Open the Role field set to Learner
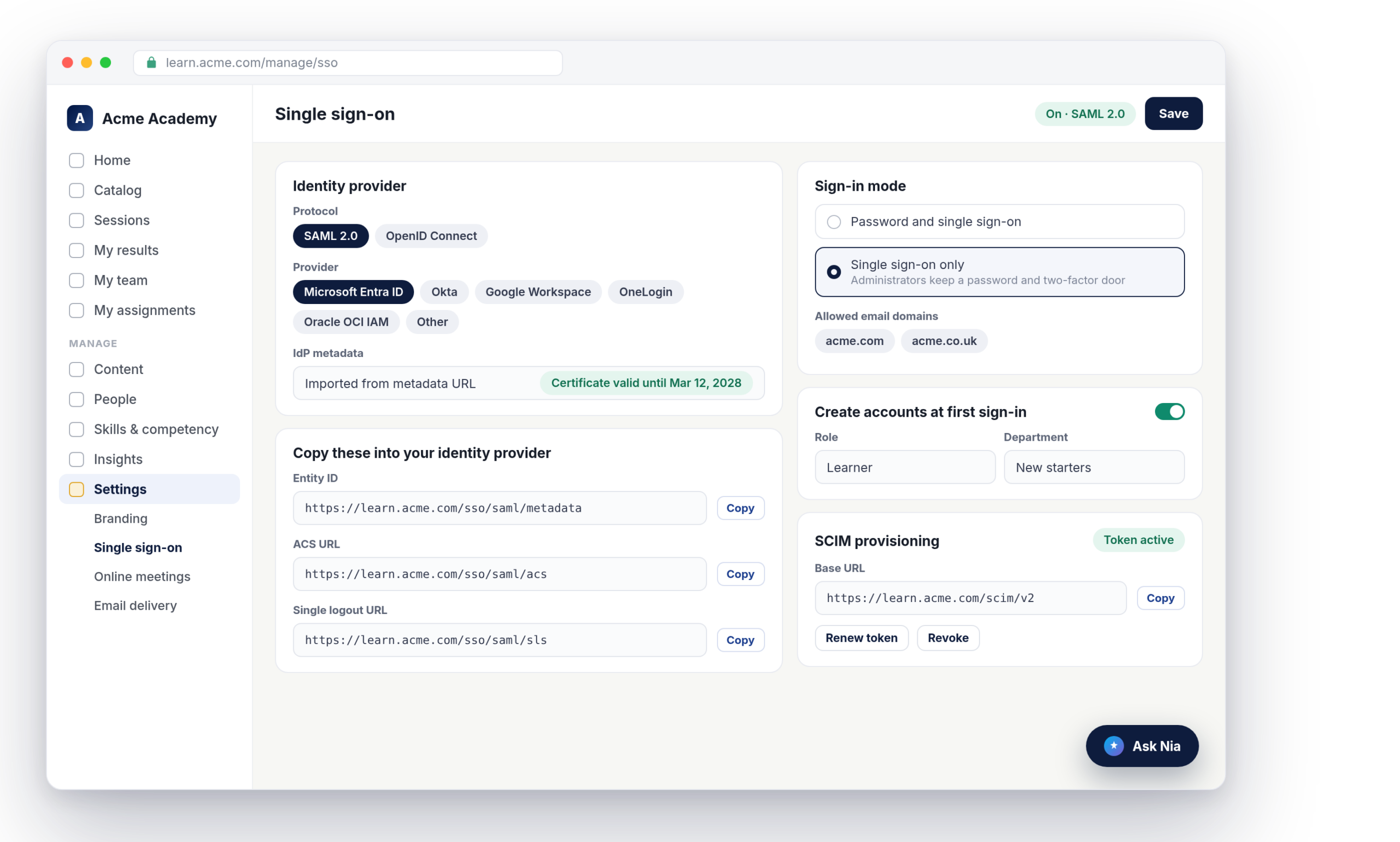This screenshot has width=1400, height=842. [905, 467]
